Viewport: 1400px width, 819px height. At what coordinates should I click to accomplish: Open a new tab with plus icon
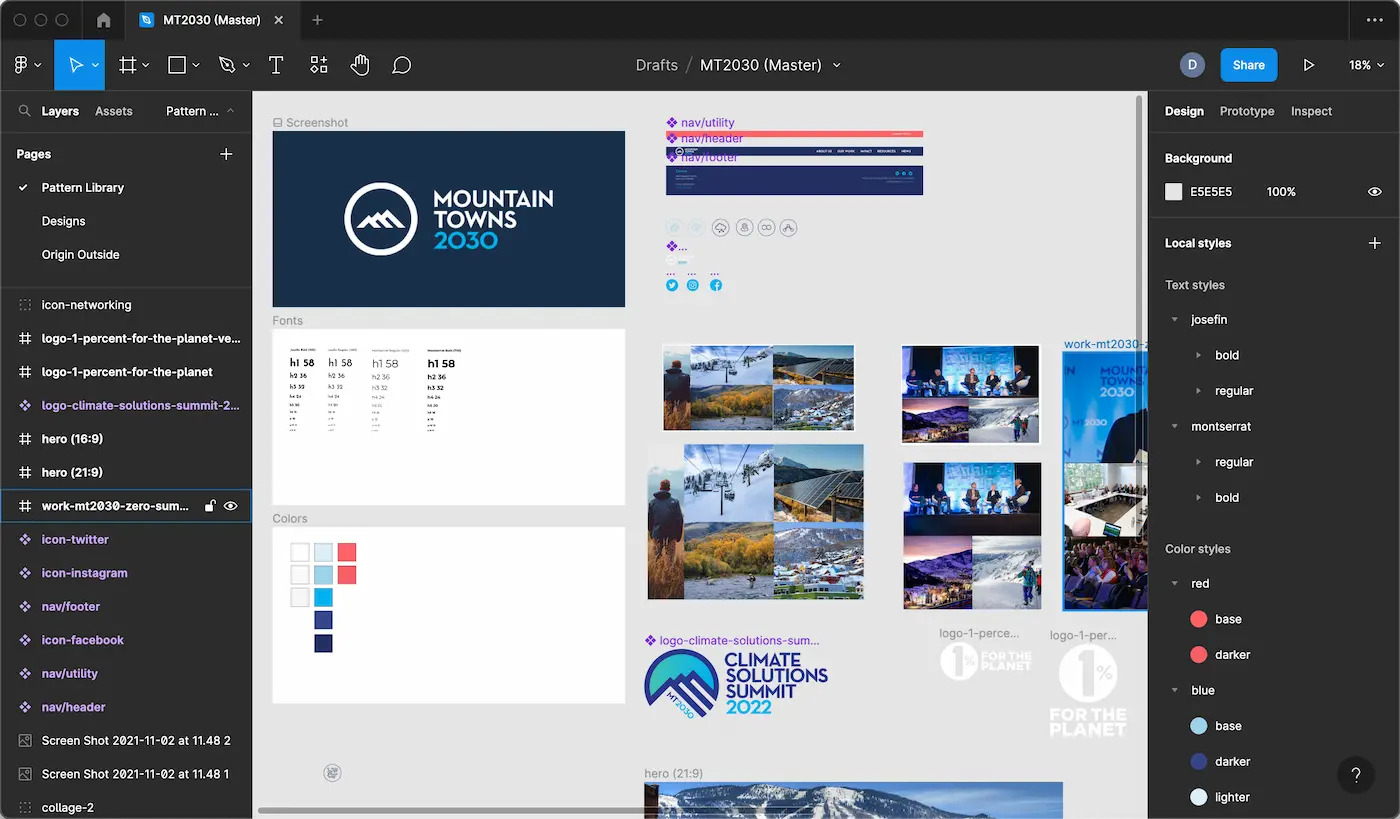317,20
